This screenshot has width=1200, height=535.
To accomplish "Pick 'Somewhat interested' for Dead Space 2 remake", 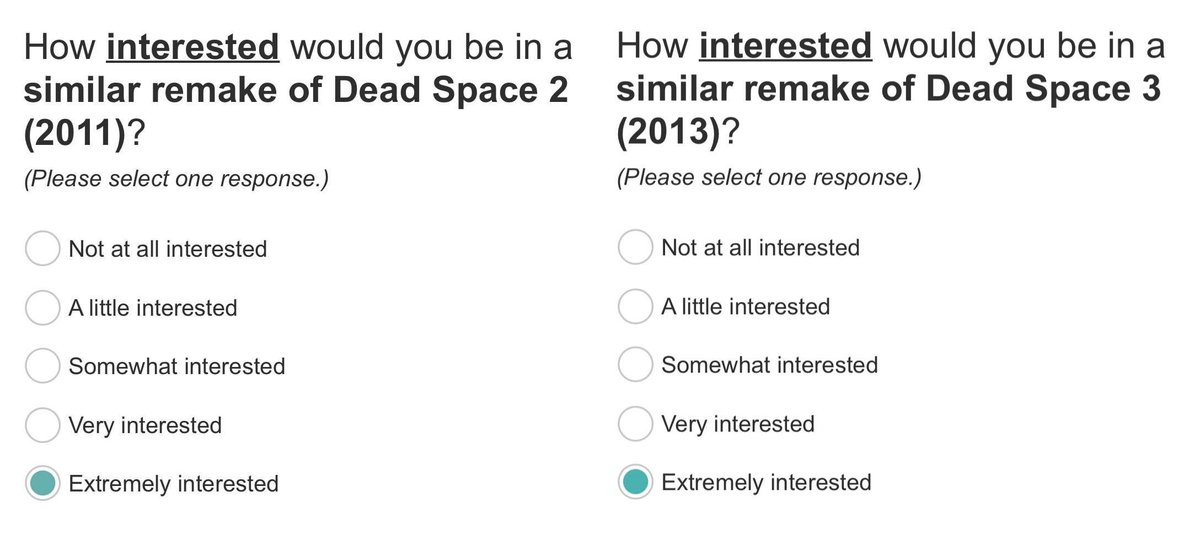I will (41, 366).
